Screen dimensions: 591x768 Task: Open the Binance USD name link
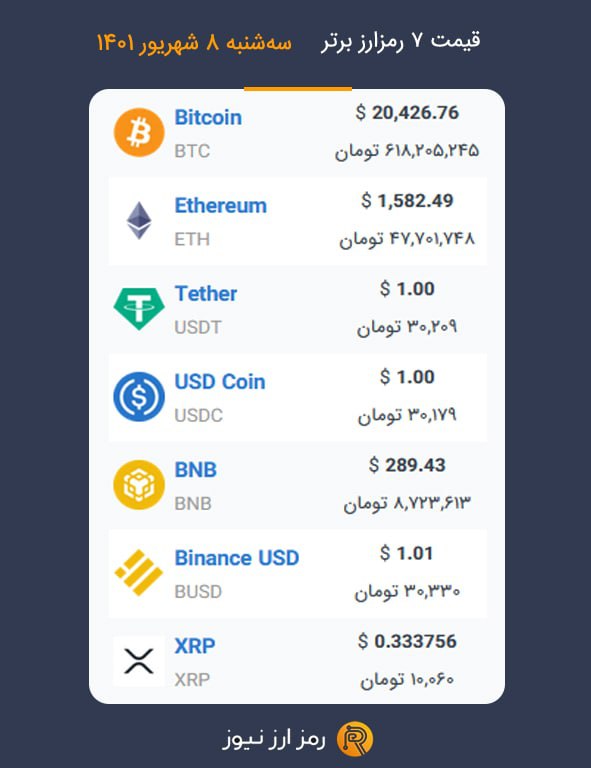[x=237, y=558]
